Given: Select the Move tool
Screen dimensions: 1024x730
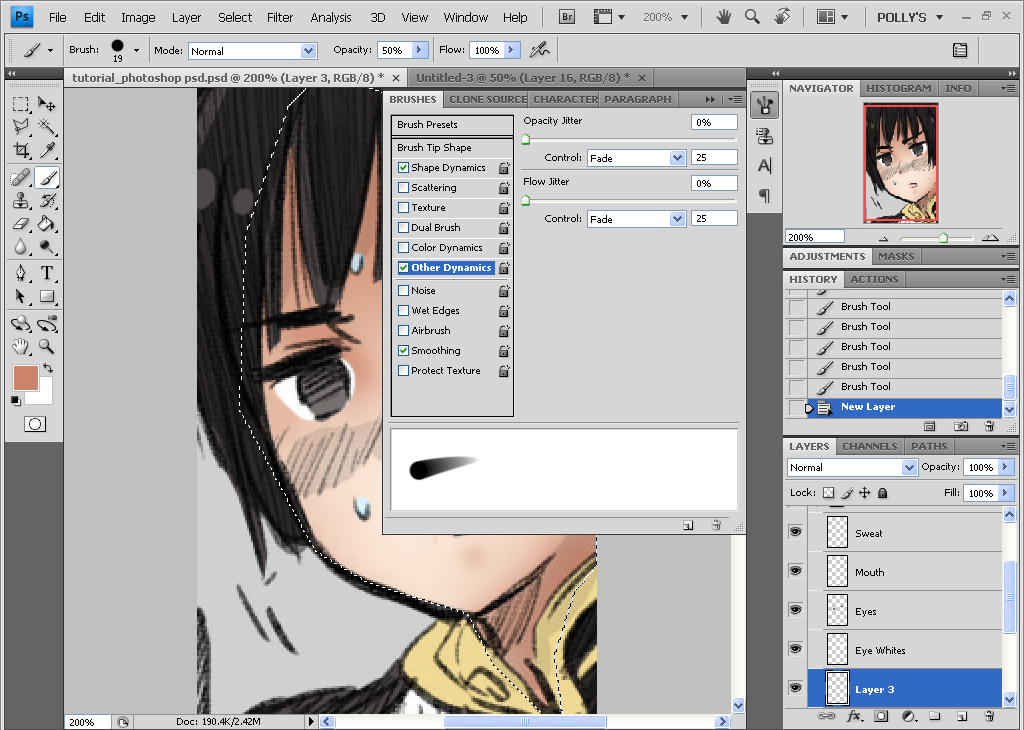Looking at the screenshot, I should [46, 104].
